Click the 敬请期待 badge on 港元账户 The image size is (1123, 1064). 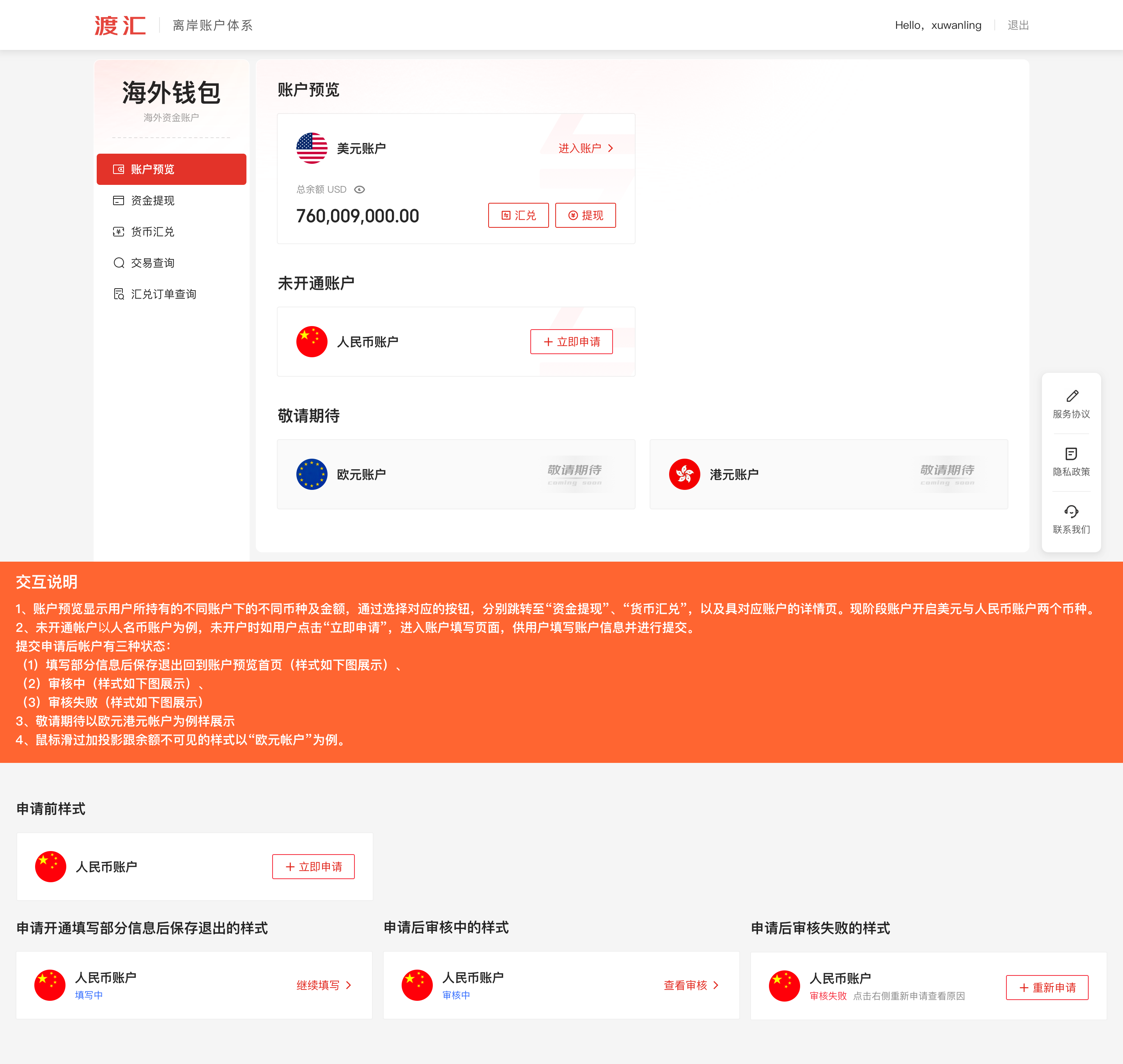[x=947, y=474]
